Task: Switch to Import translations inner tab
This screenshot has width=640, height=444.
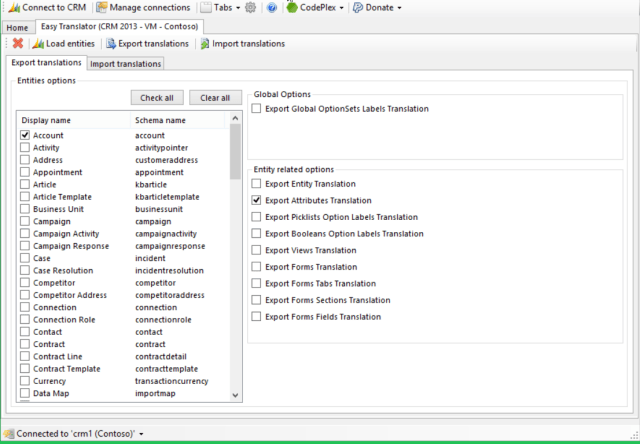Action: pos(126,64)
